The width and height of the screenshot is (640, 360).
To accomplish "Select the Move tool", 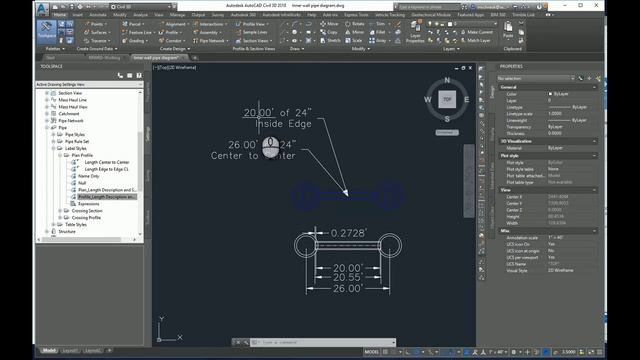I will coord(329,24).
